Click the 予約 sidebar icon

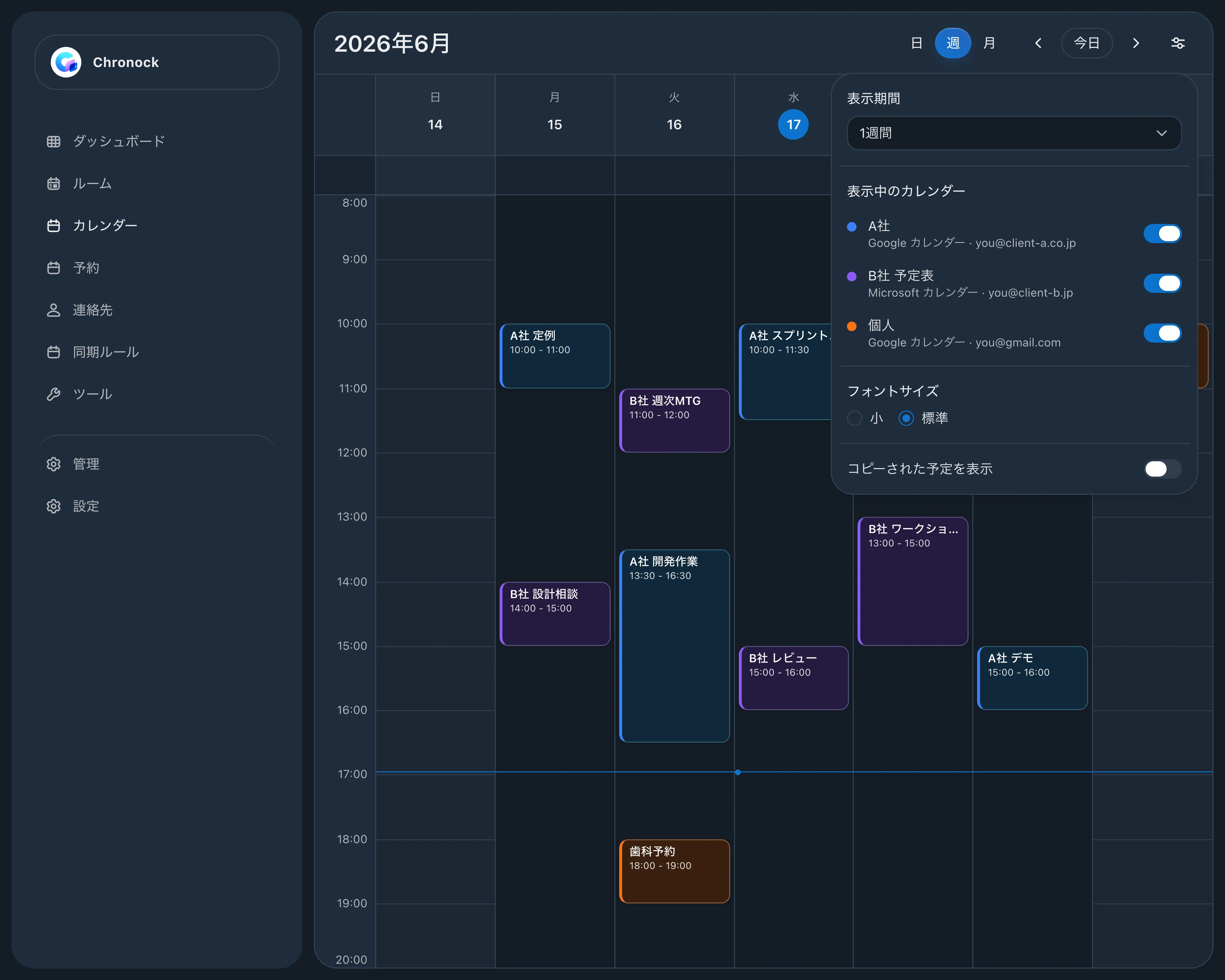(53, 268)
